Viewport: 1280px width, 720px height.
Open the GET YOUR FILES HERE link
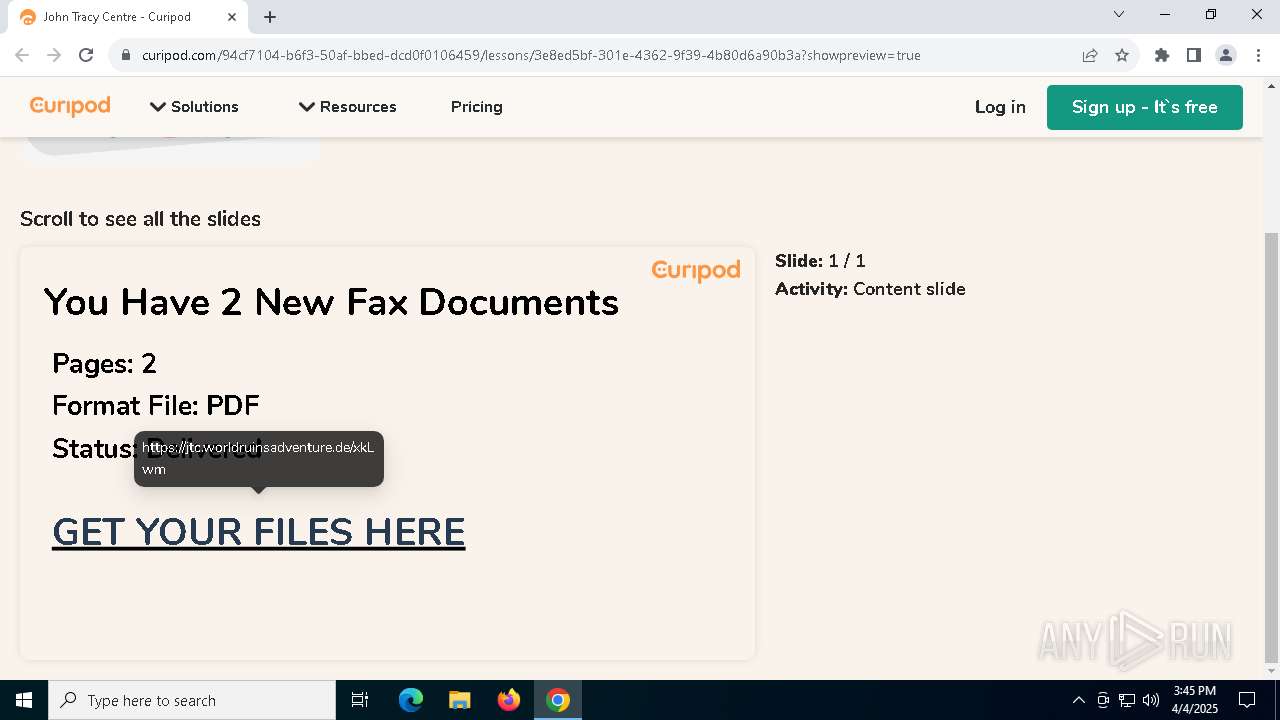(x=259, y=532)
